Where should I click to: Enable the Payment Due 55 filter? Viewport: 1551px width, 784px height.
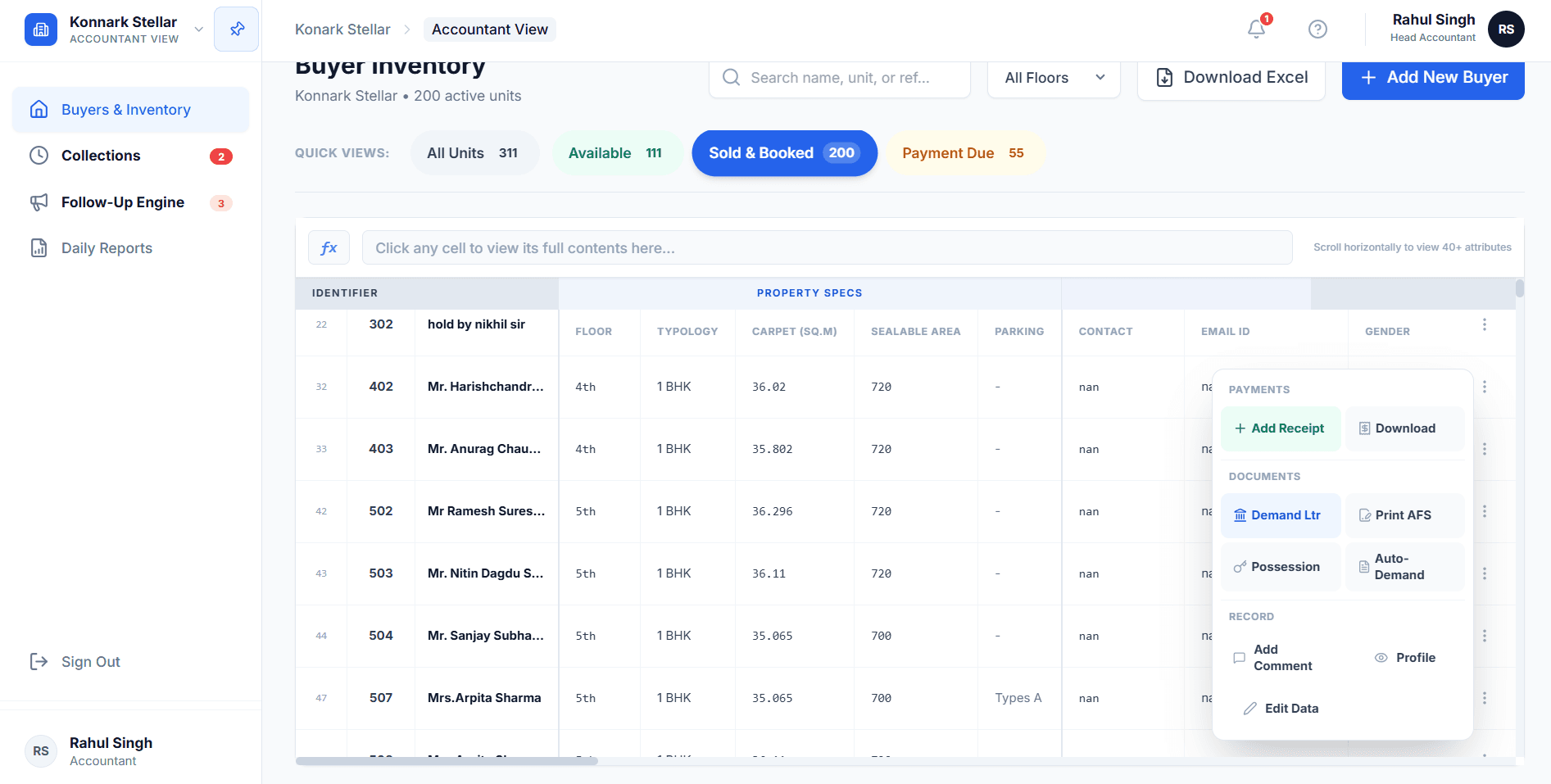[x=964, y=152]
